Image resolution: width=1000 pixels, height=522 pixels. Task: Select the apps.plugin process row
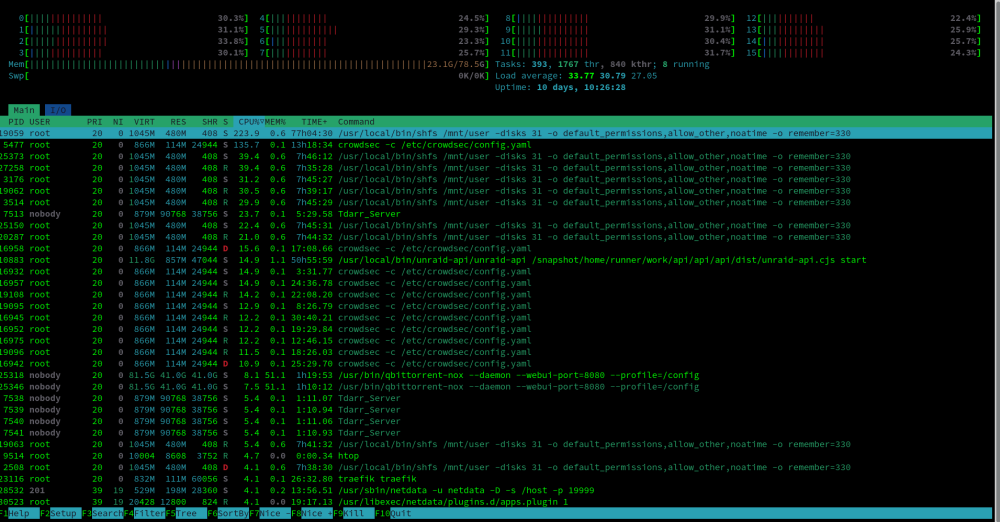[496, 502]
